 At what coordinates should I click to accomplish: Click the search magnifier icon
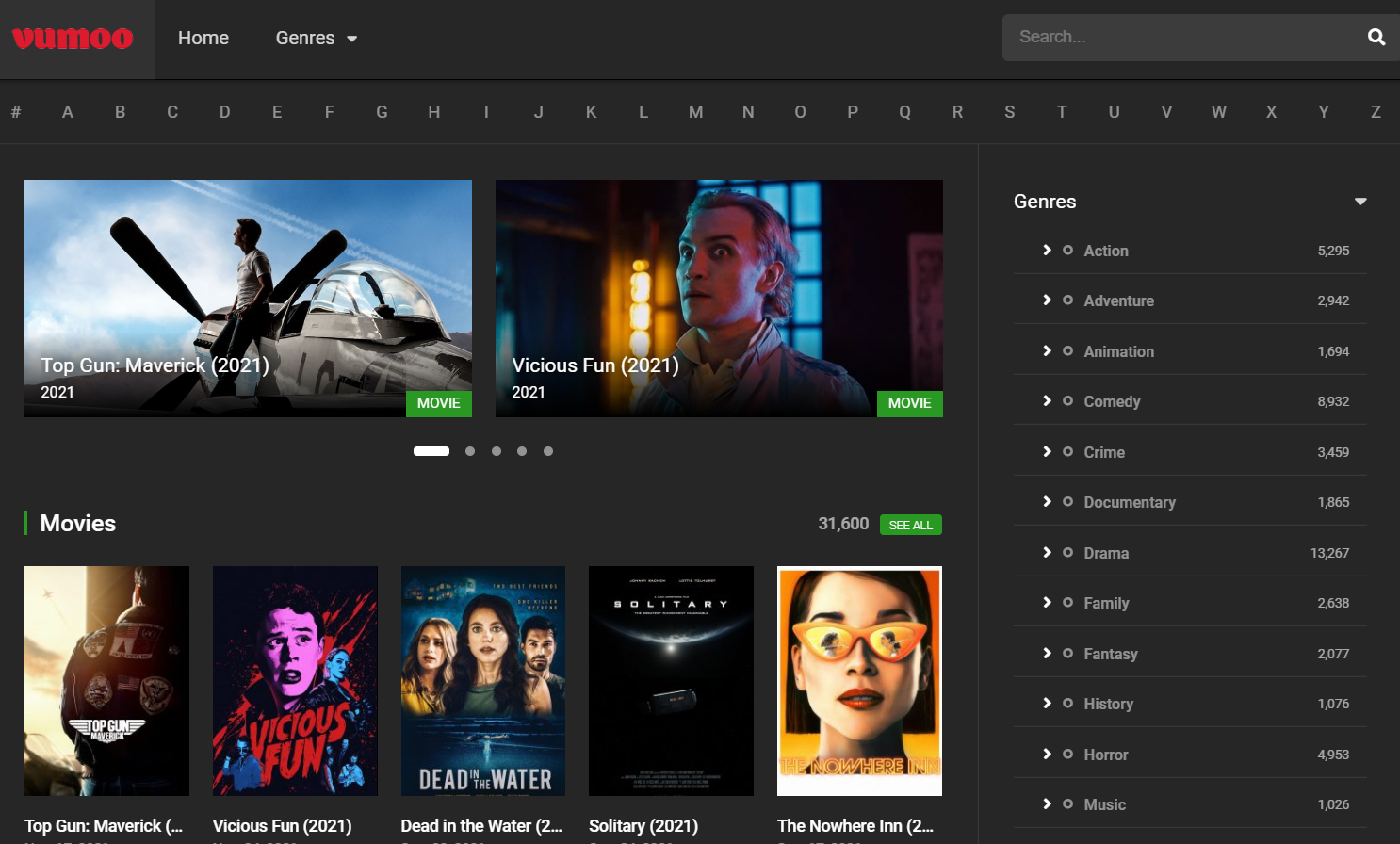click(1376, 37)
